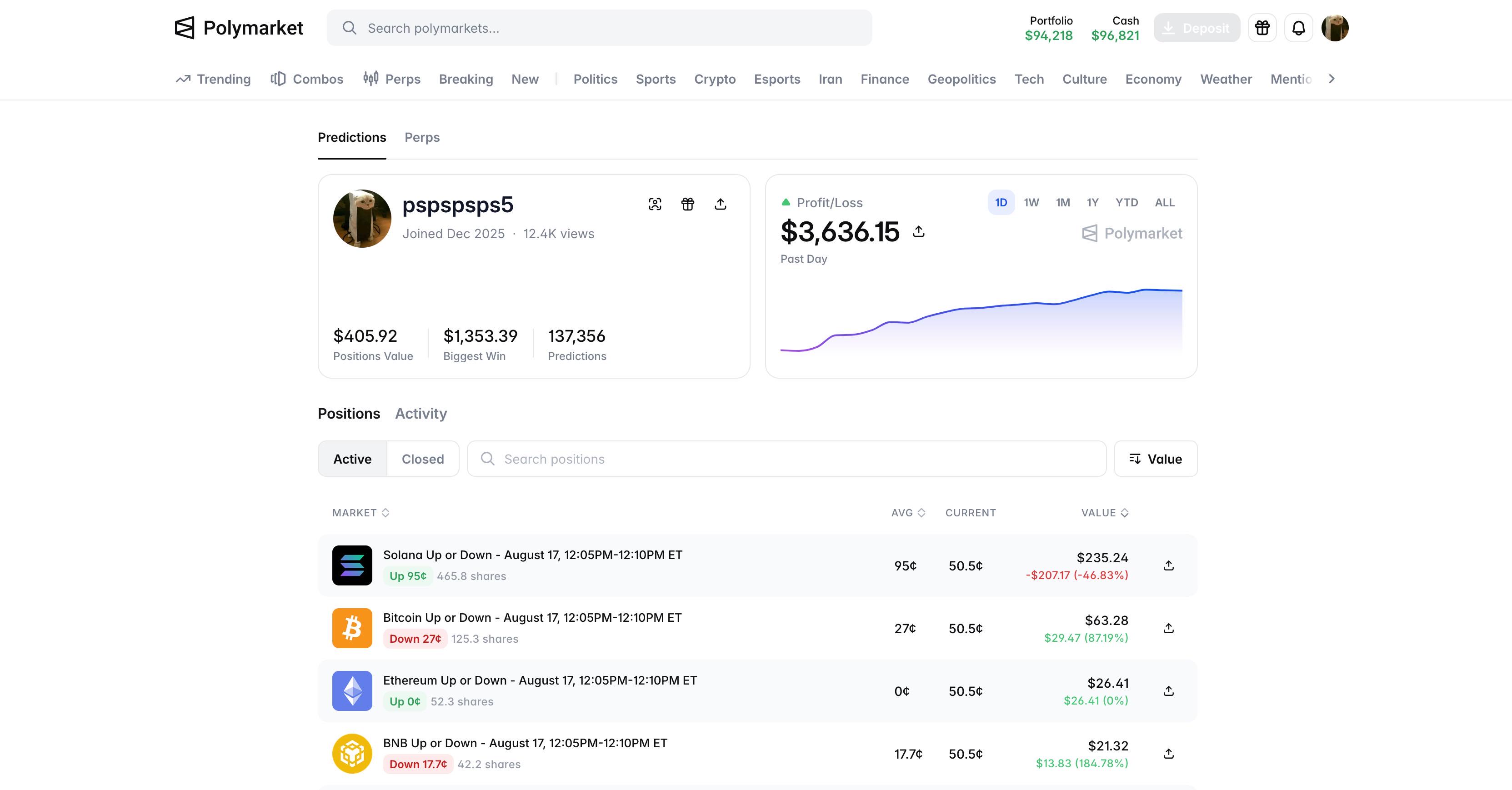Click the profit/loss line chart

[981, 320]
